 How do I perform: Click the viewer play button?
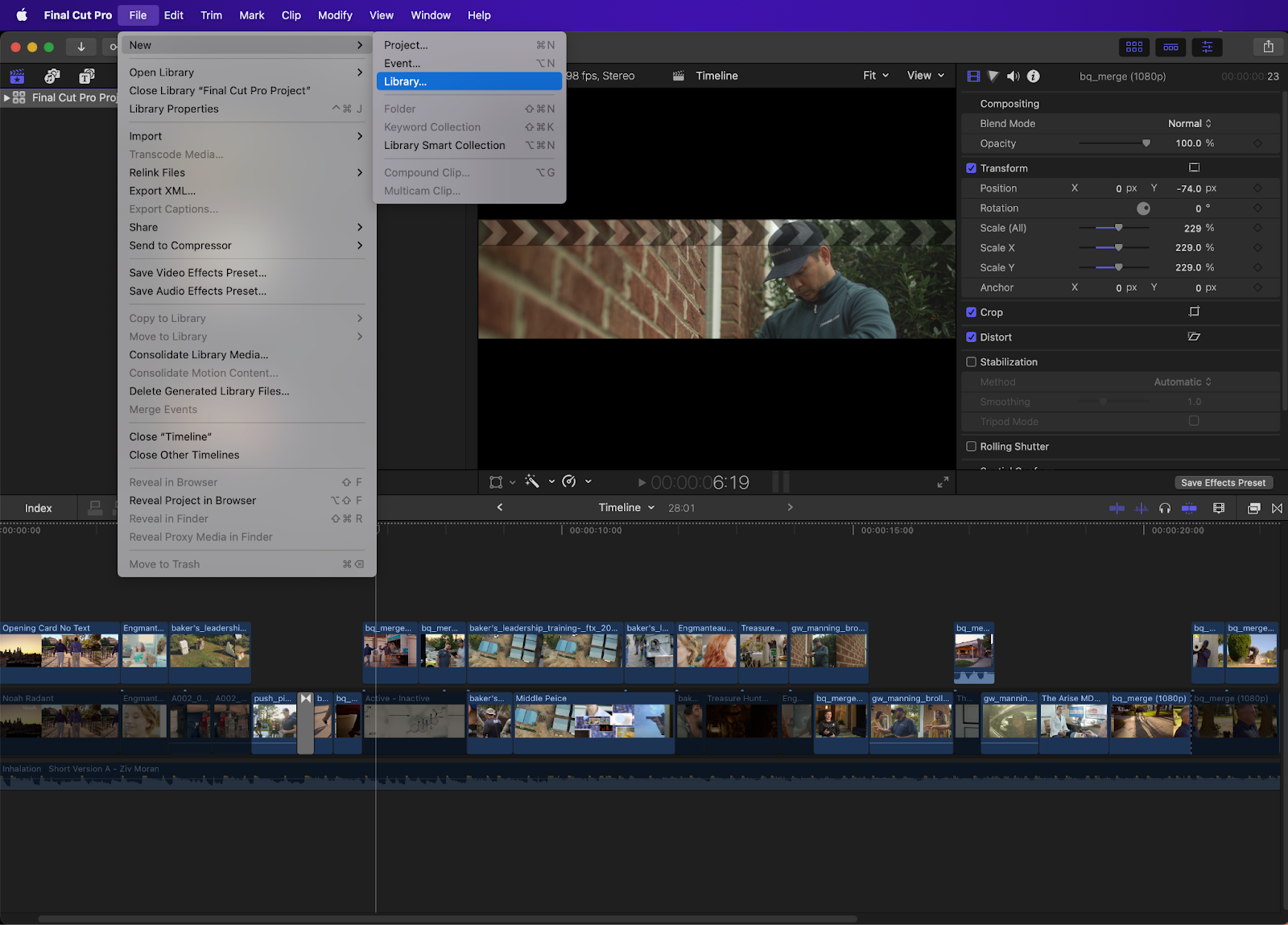click(x=642, y=483)
